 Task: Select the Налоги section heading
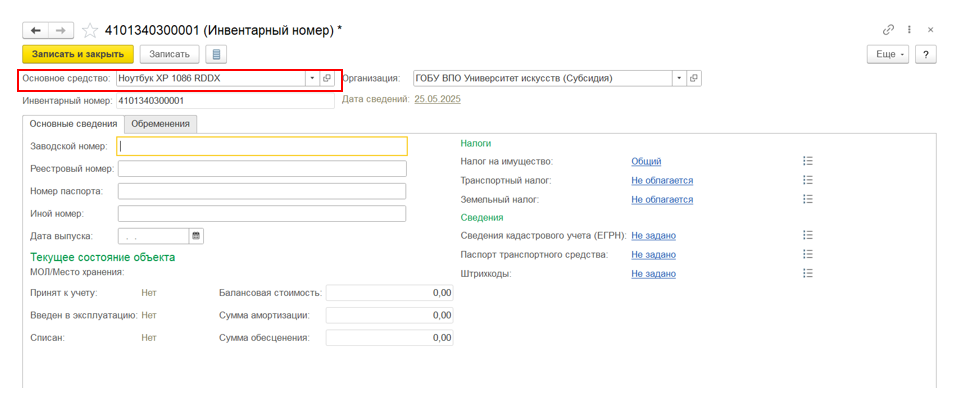tap(476, 143)
